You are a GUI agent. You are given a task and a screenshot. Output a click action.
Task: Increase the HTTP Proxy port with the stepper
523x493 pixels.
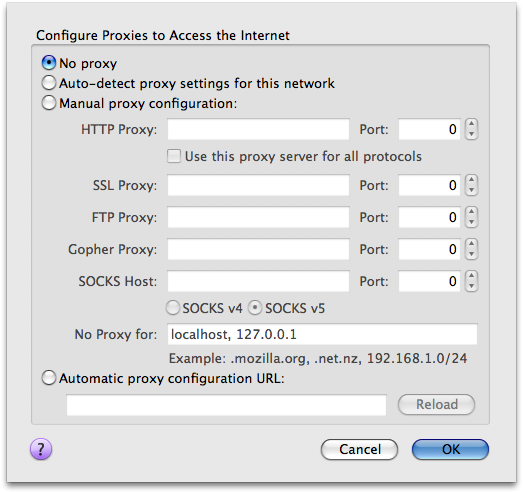[x=471, y=124]
